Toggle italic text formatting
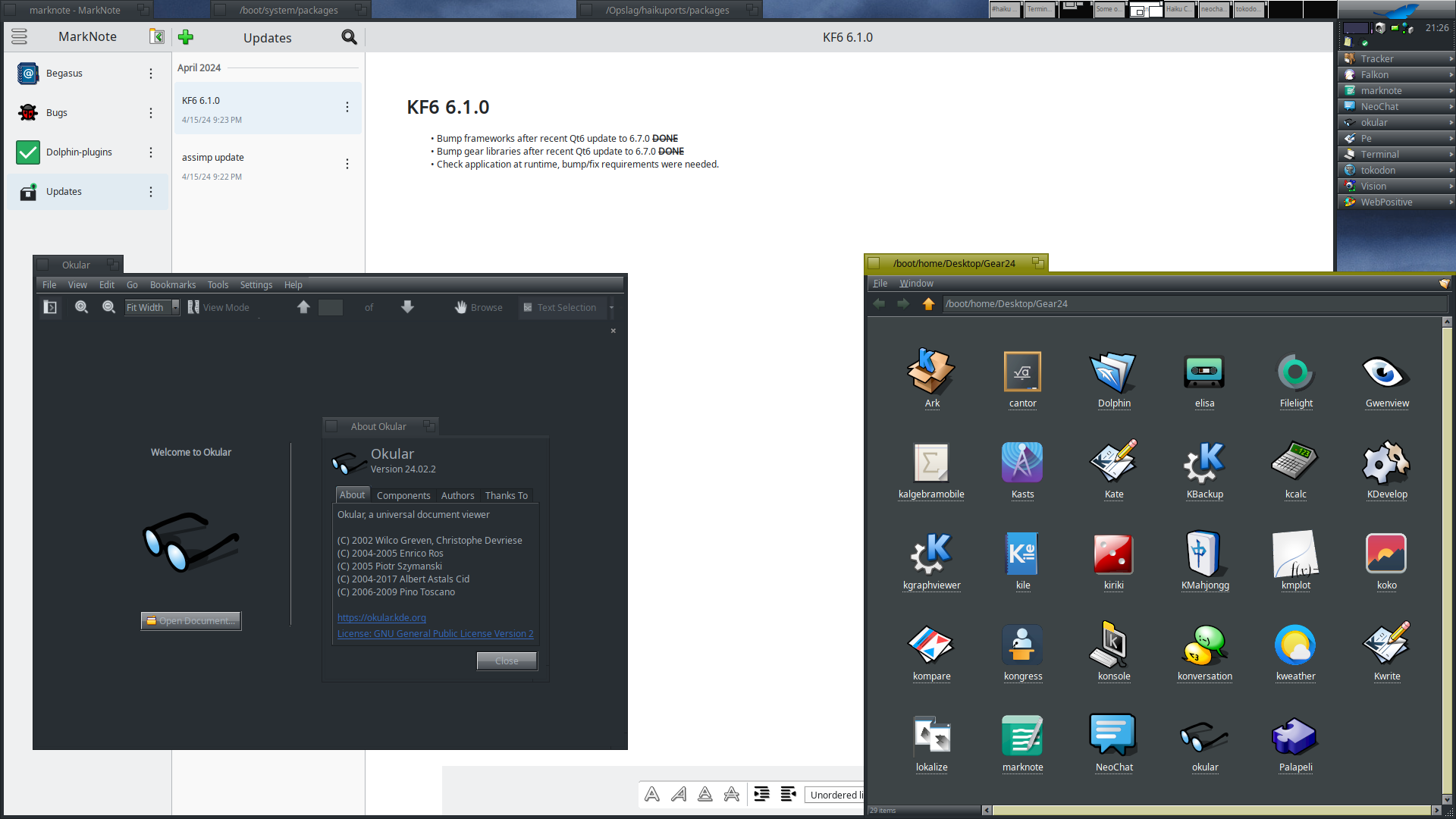This screenshot has width=1456, height=819. [x=679, y=794]
